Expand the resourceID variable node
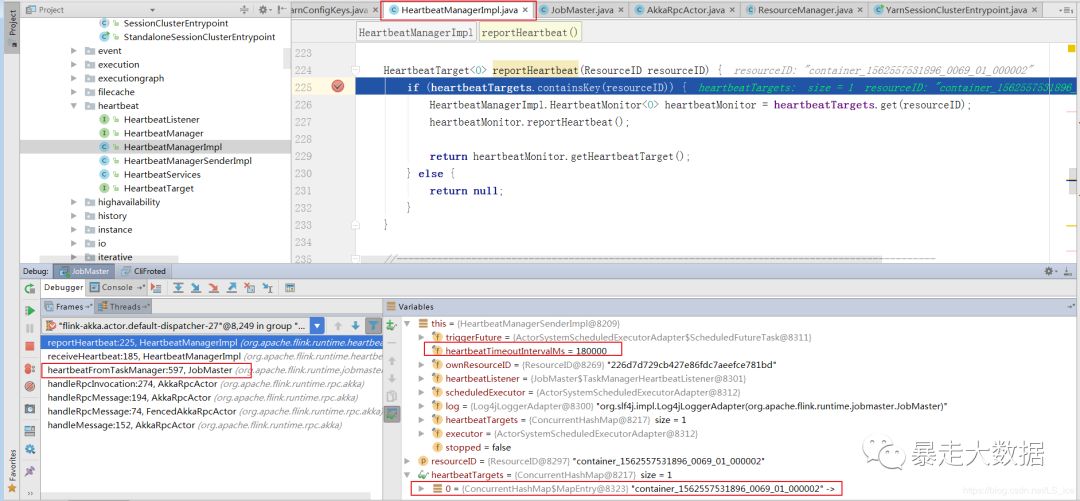This screenshot has height=501, width=1080. tap(406, 461)
